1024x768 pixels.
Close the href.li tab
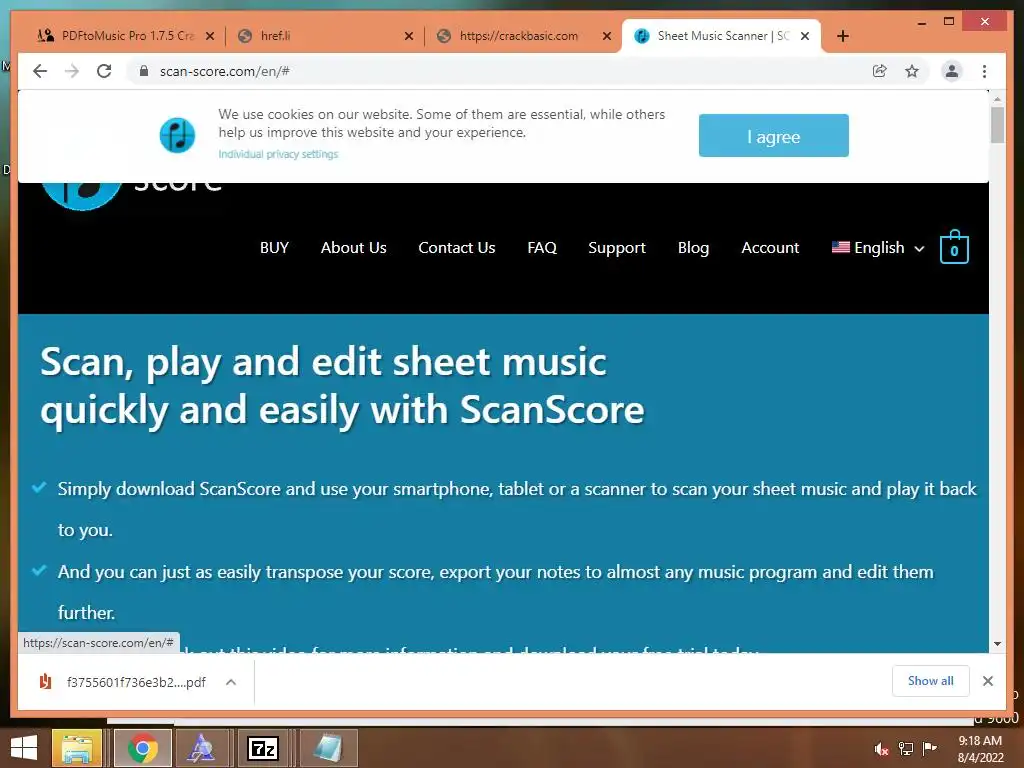coord(409,36)
